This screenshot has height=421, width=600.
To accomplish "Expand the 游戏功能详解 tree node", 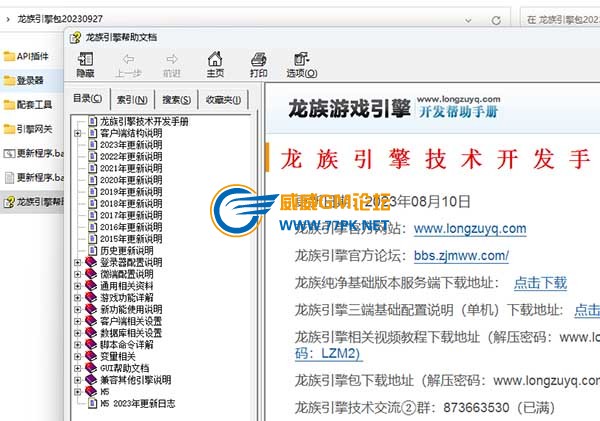I will coord(78,297).
